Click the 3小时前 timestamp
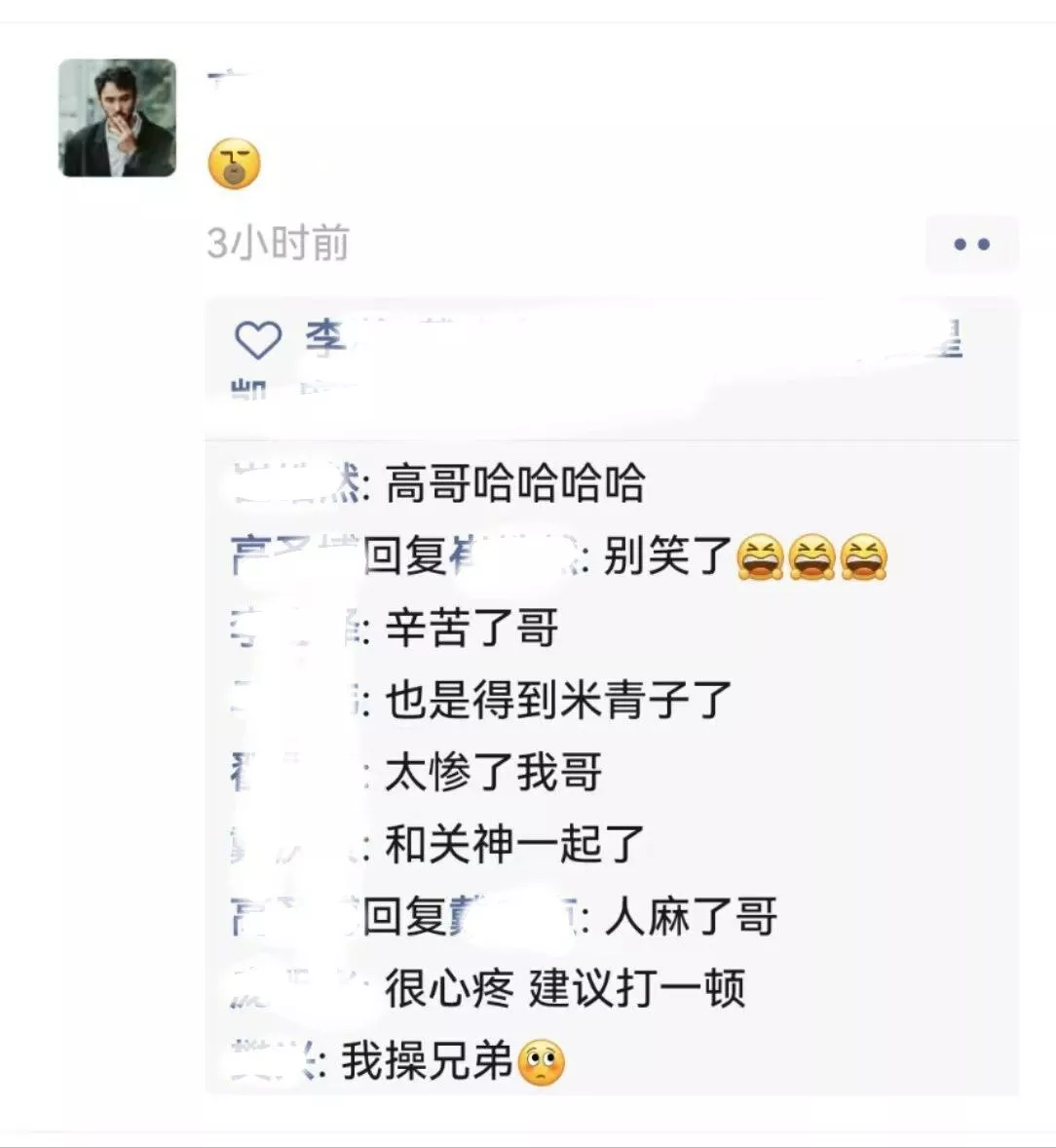The image size is (1056, 1148). pyautogui.click(x=278, y=244)
